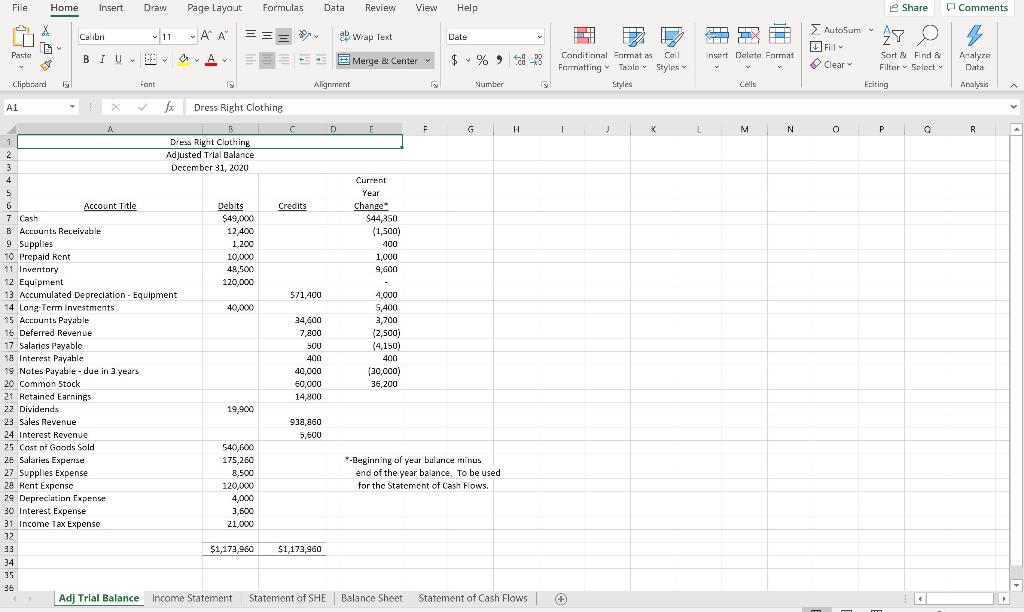The image size is (1024, 612).
Task: Open the number format dropdown showing Date
Action: pyautogui.click(x=493, y=37)
